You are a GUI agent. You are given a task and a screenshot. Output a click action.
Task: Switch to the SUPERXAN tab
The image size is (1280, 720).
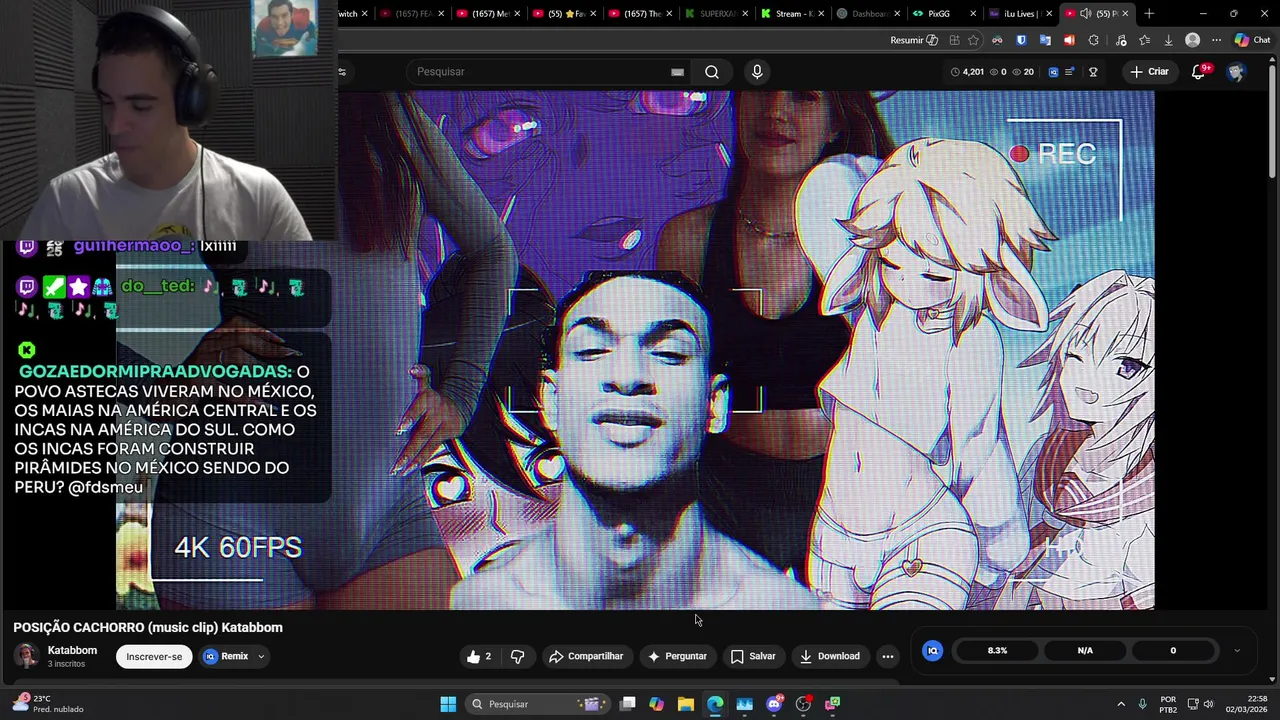[713, 14]
